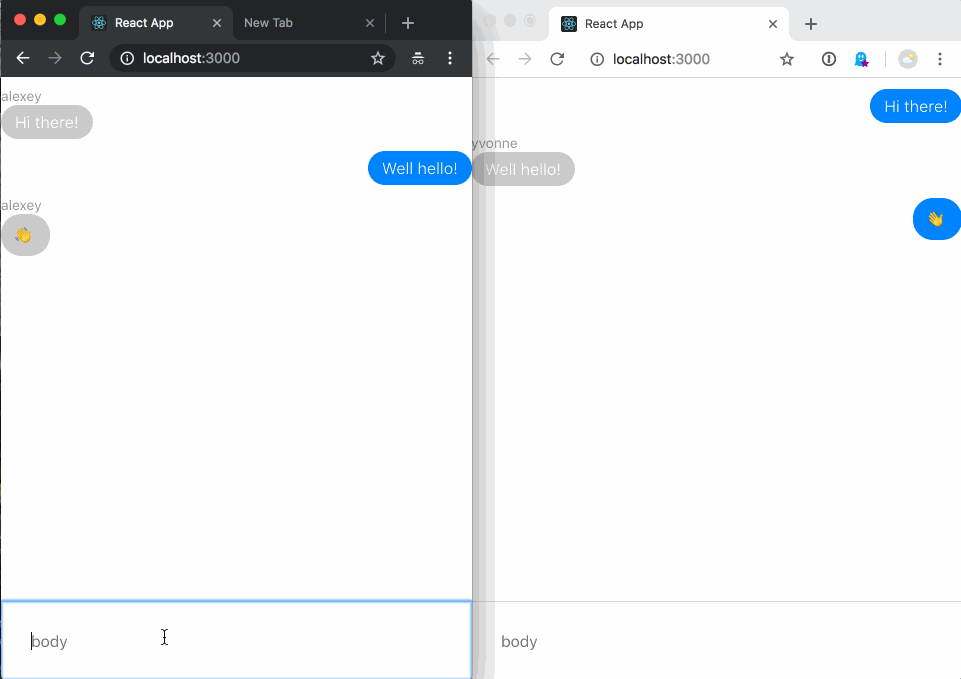The image size is (961, 679).
Task: Click back arrow in left dark browser
Action: (x=23, y=58)
